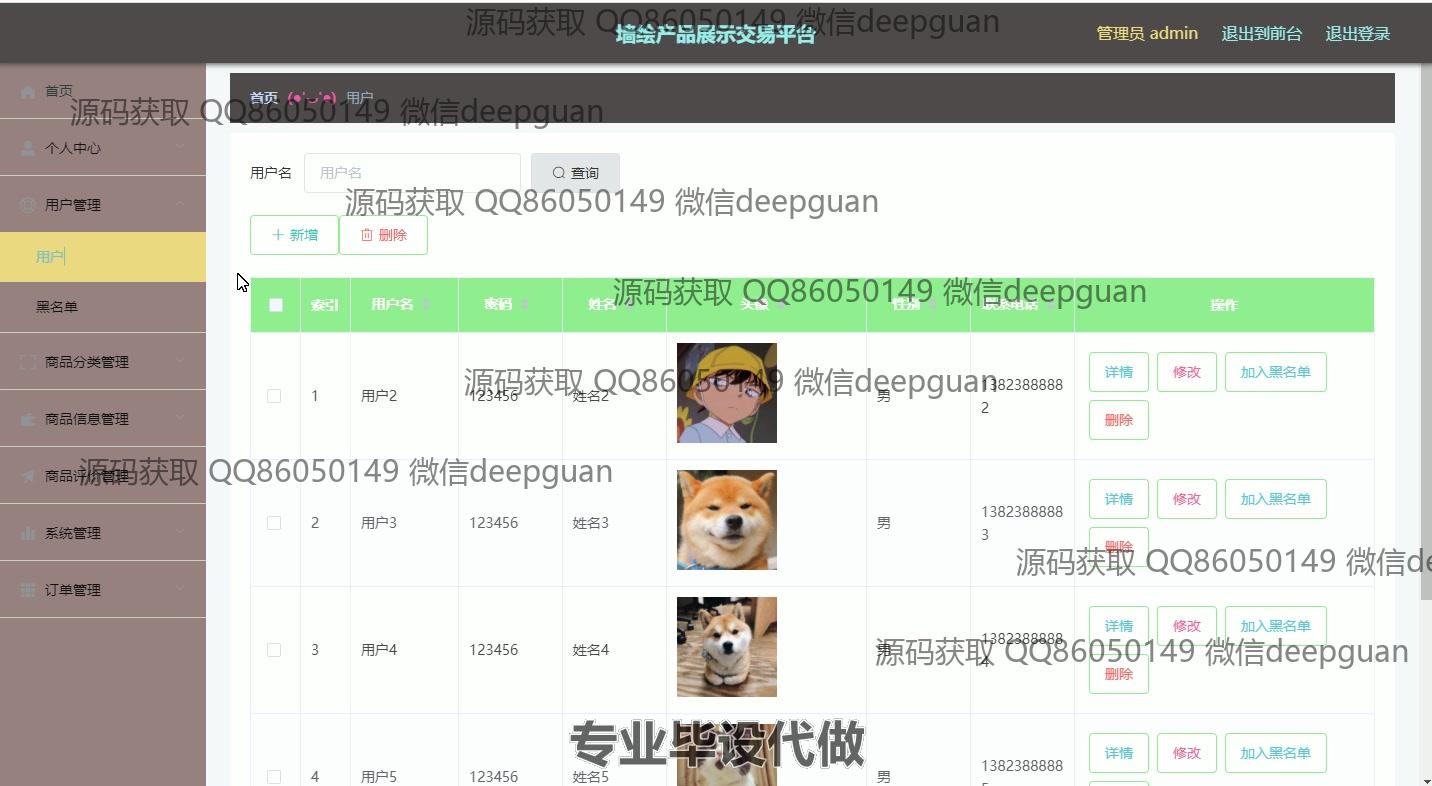Sort by 密码 column arrows

[525, 304]
